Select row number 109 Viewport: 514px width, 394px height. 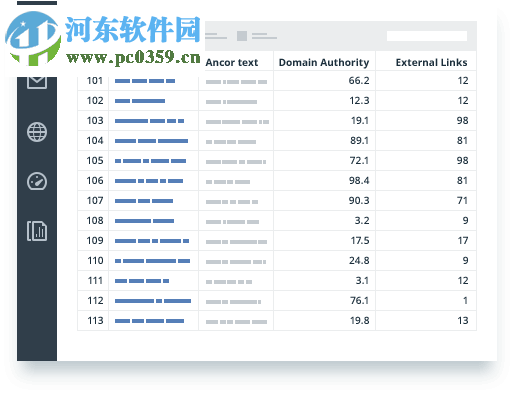(x=95, y=241)
